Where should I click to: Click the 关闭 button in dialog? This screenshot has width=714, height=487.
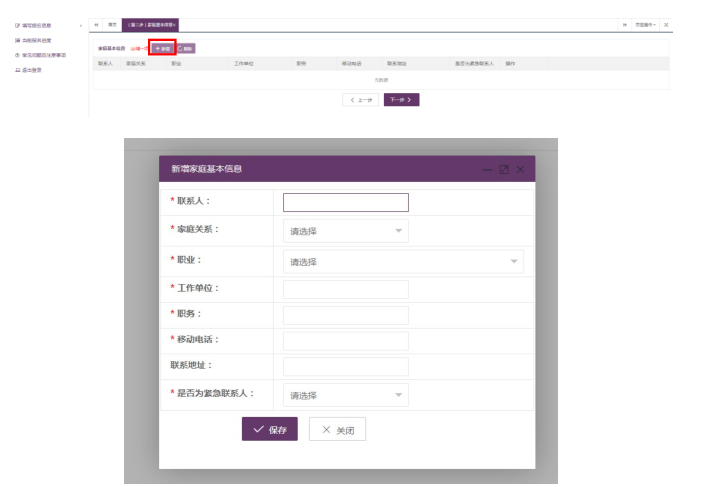[x=337, y=430]
